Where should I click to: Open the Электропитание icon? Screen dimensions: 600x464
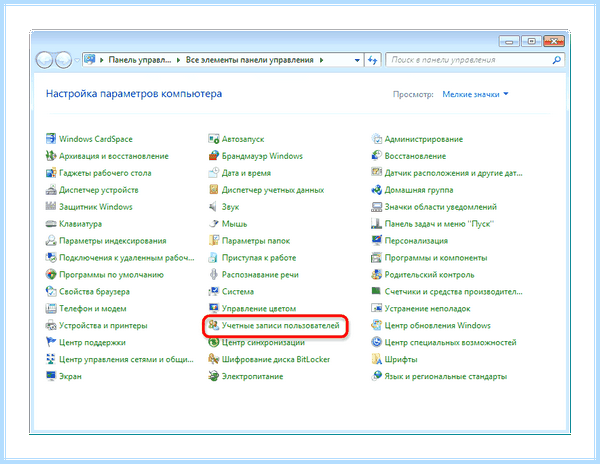pos(214,376)
